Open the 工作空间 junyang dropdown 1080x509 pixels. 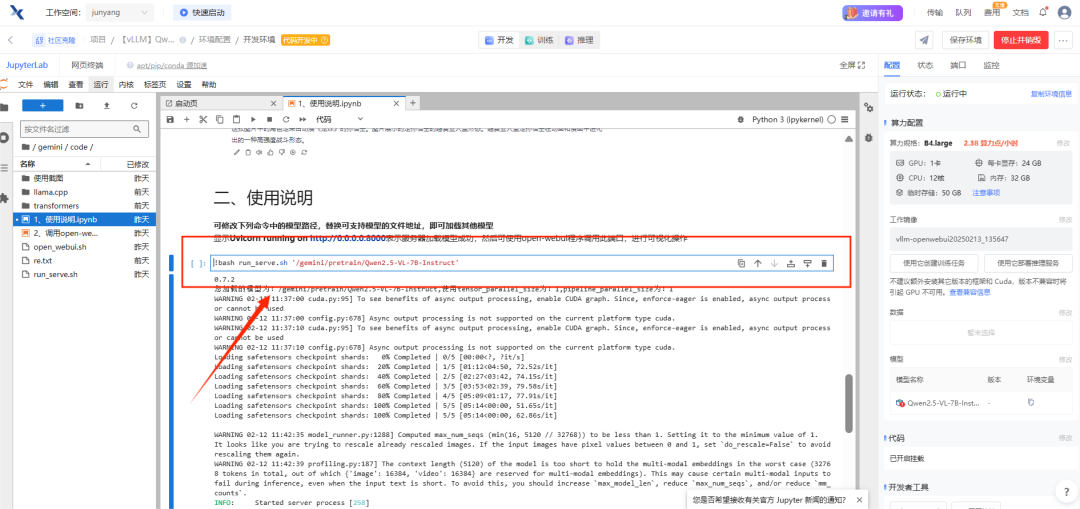click(121, 12)
